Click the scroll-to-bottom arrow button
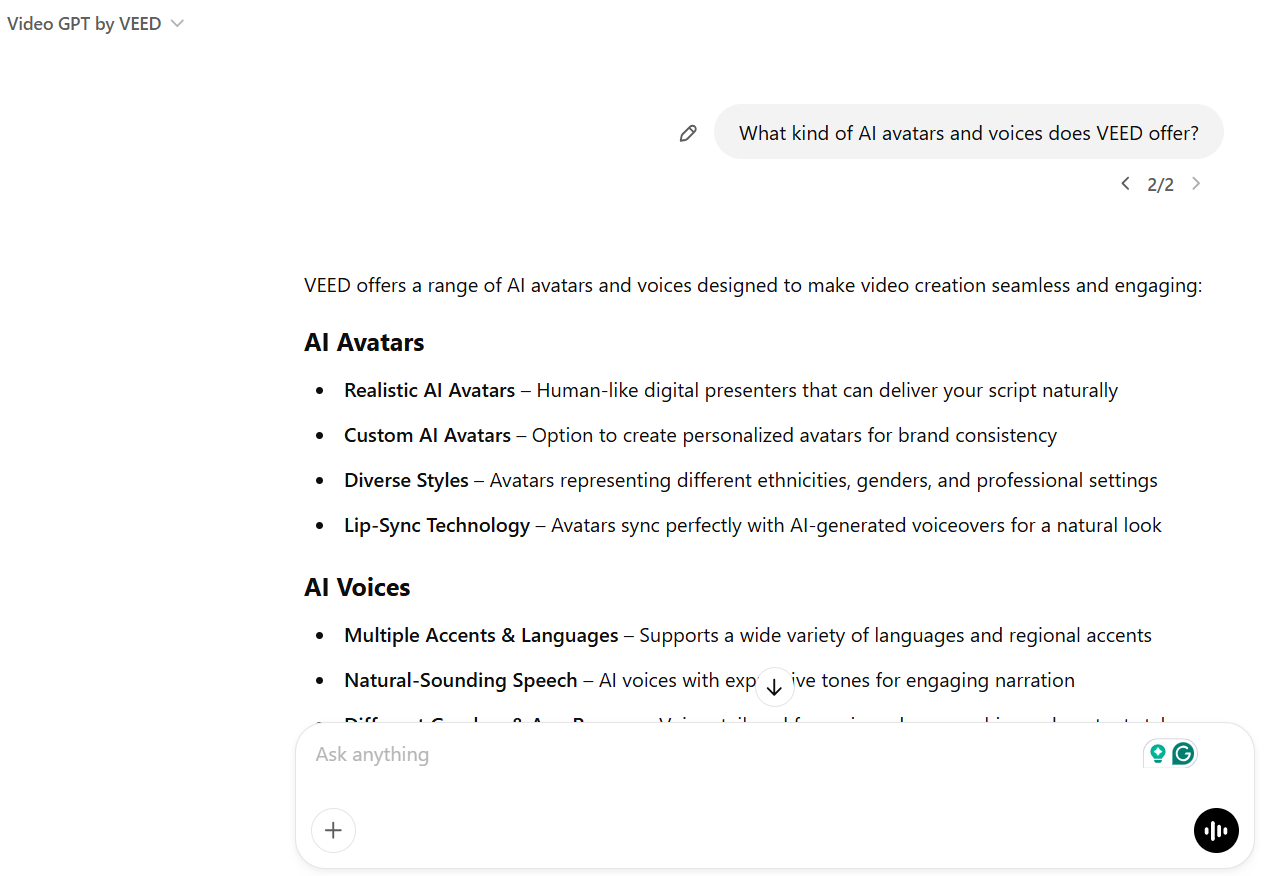Screen dimensions: 1271x876 tap(774, 687)
